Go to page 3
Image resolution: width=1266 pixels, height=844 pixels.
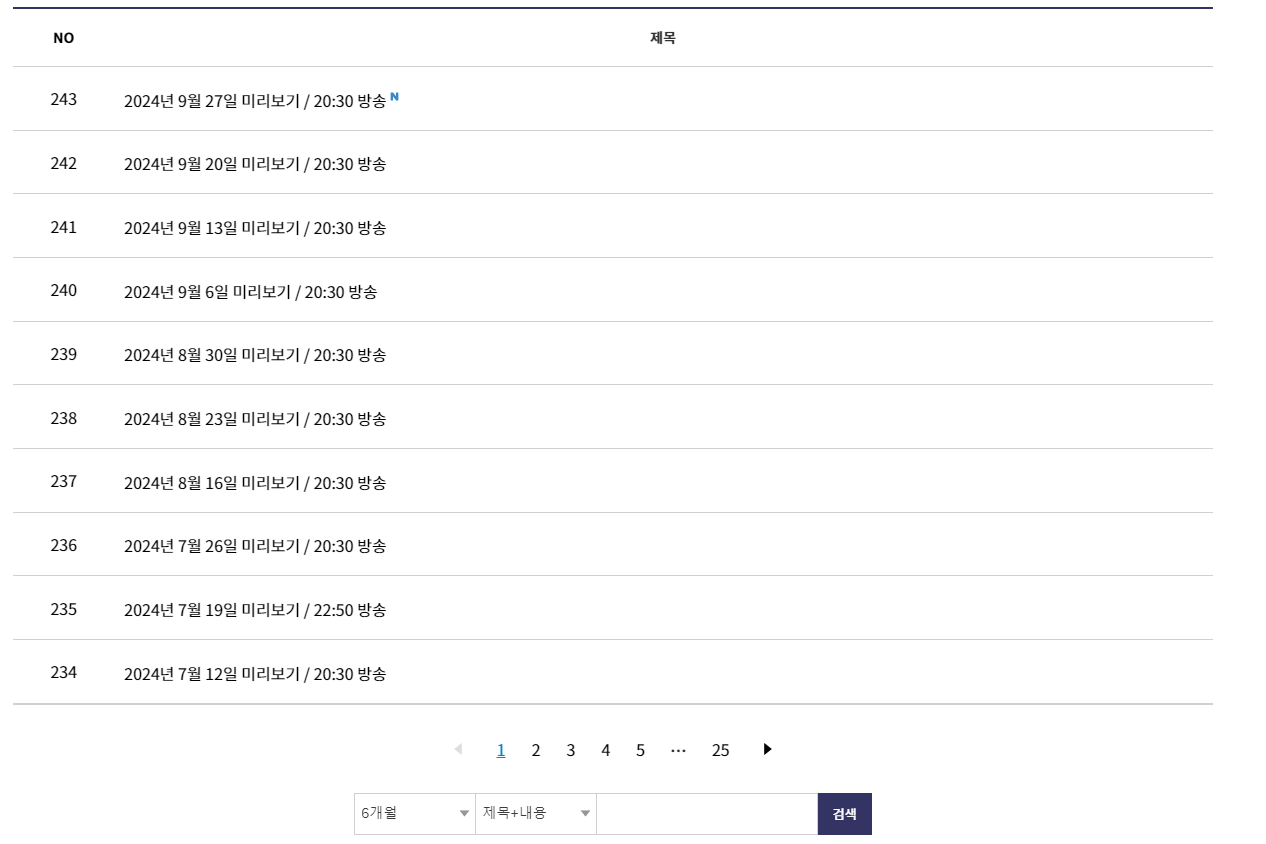coord(571,750)
